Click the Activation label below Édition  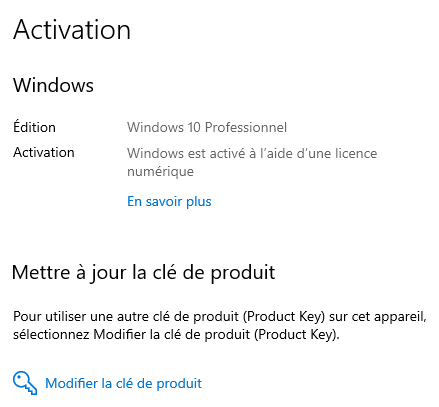tap(44, 152)
